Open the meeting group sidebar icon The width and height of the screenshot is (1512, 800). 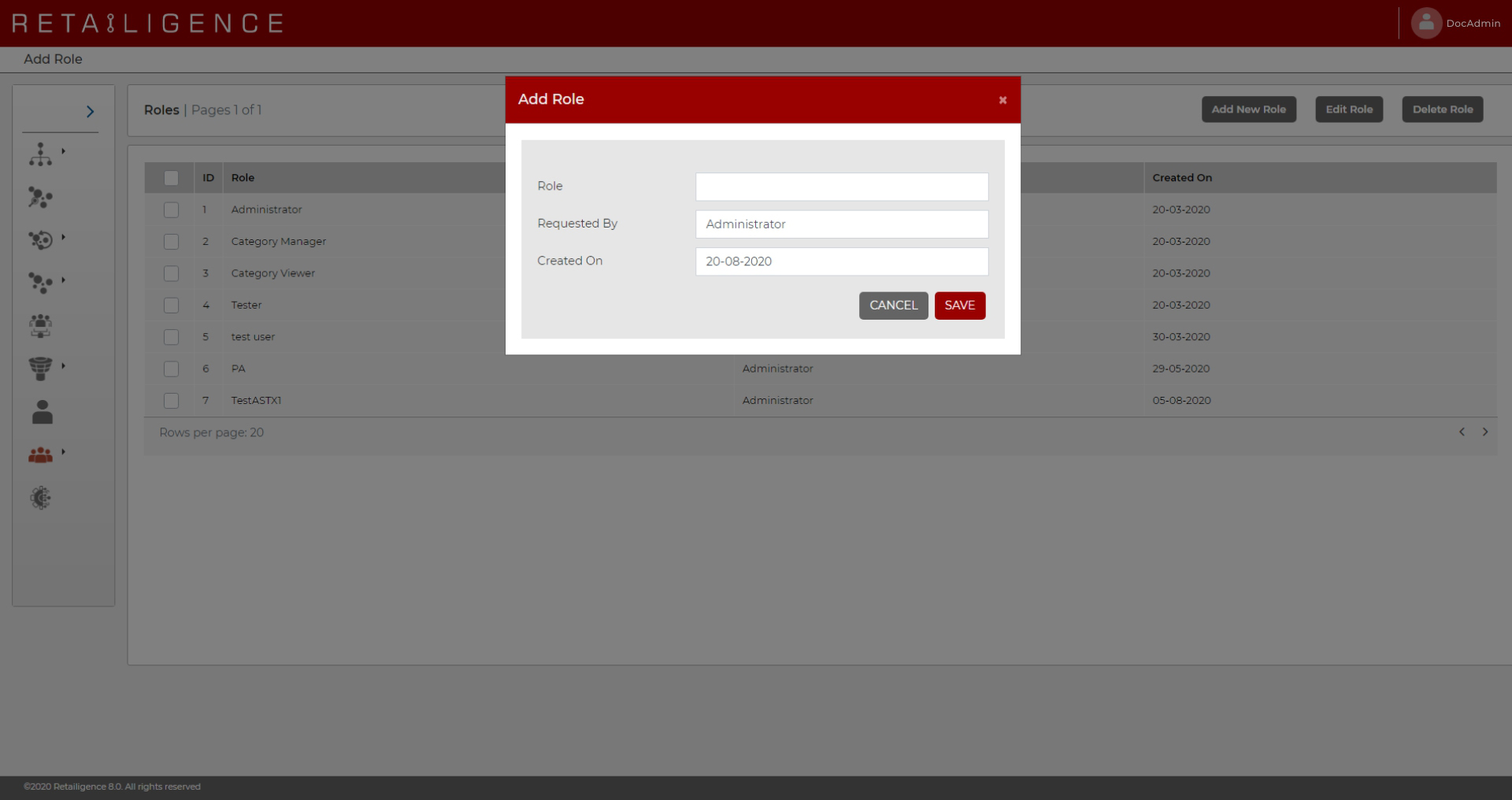pos(40,325)
